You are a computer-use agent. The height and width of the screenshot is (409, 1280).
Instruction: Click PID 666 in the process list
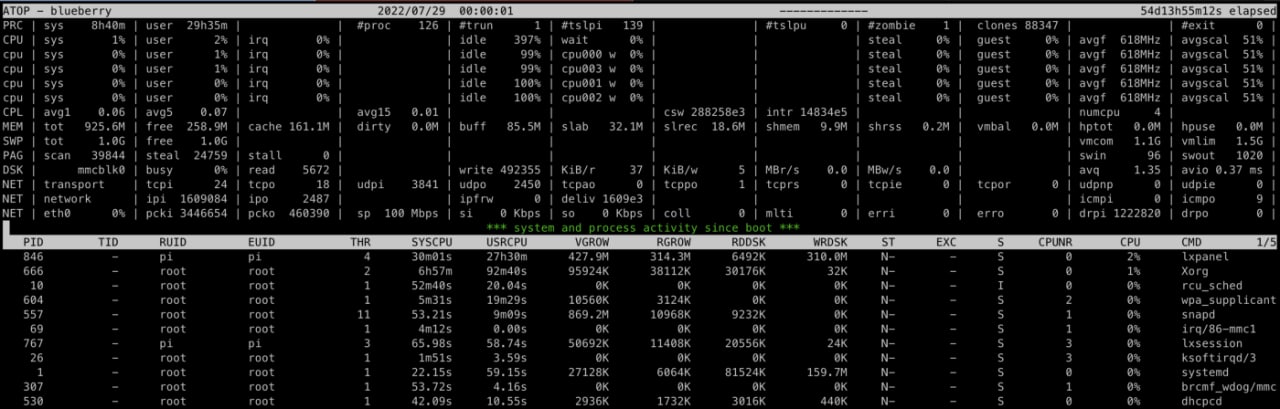pyautogui.click(x=35, y=271)
